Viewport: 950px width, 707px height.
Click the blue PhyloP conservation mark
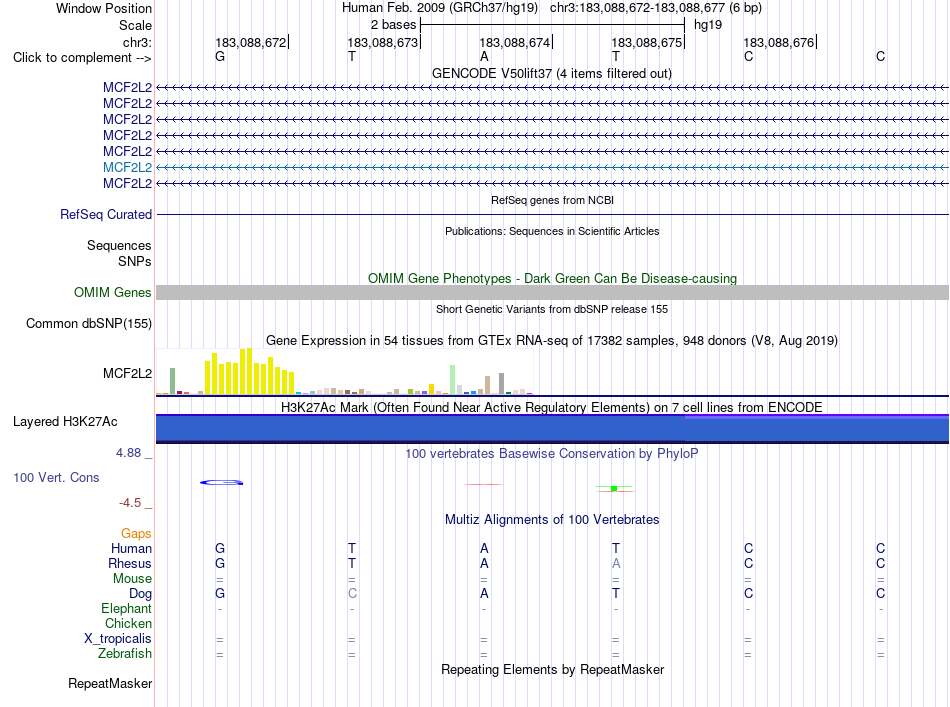[x=222, y=482]
